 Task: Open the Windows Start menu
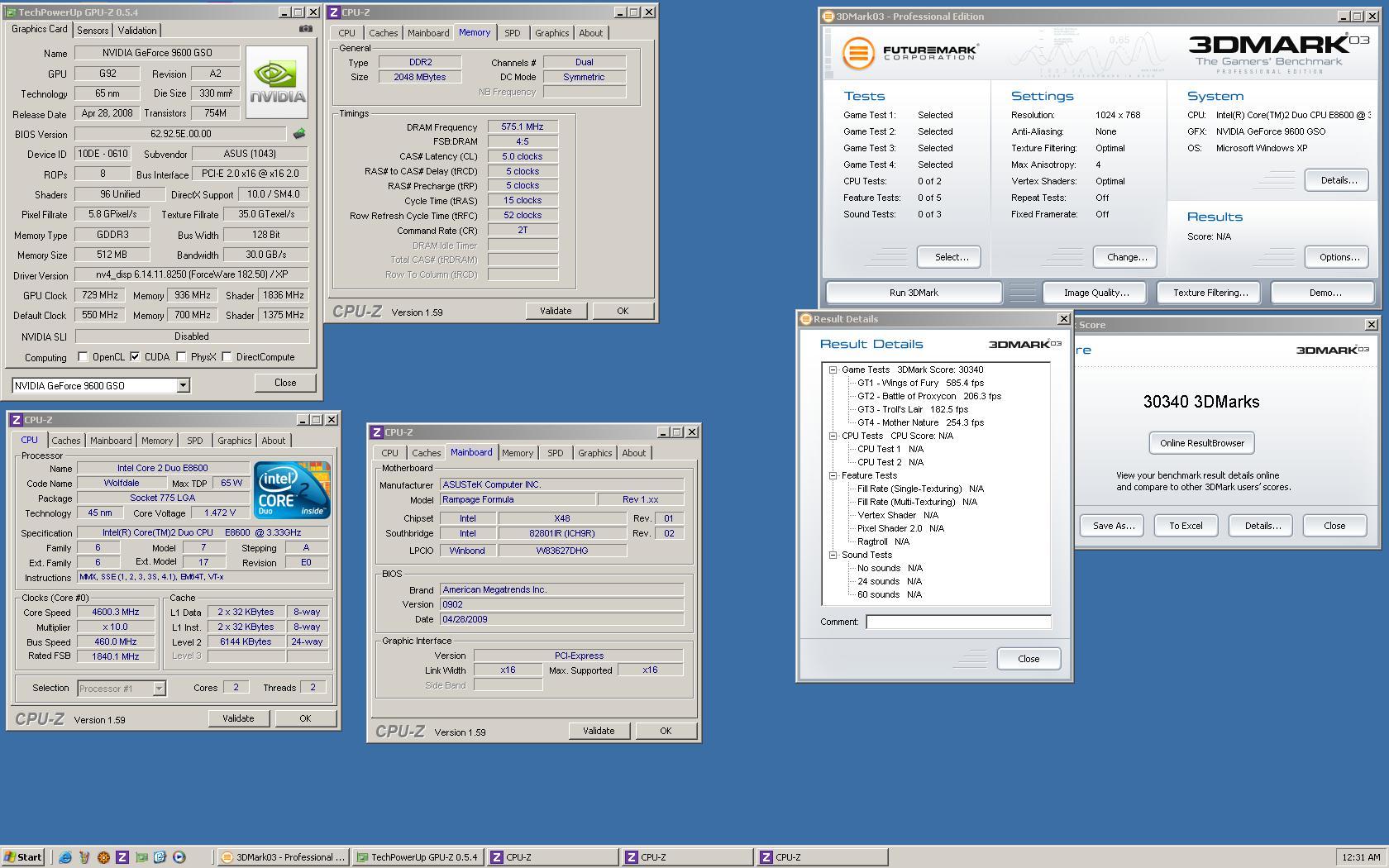23,857
